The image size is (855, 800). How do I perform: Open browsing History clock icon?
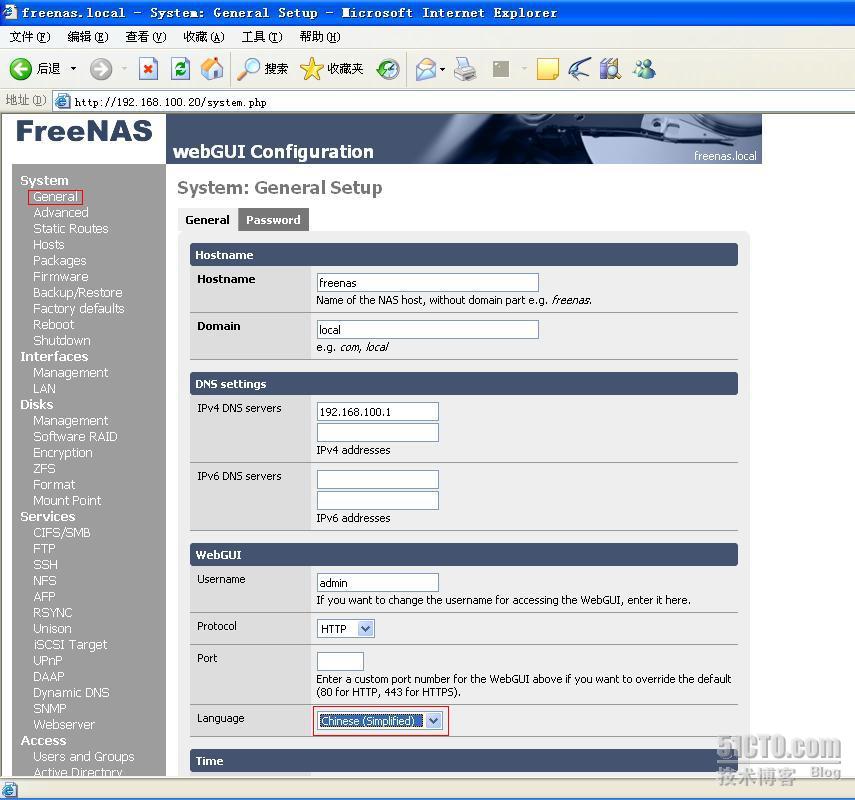click(x=388, y=69)
